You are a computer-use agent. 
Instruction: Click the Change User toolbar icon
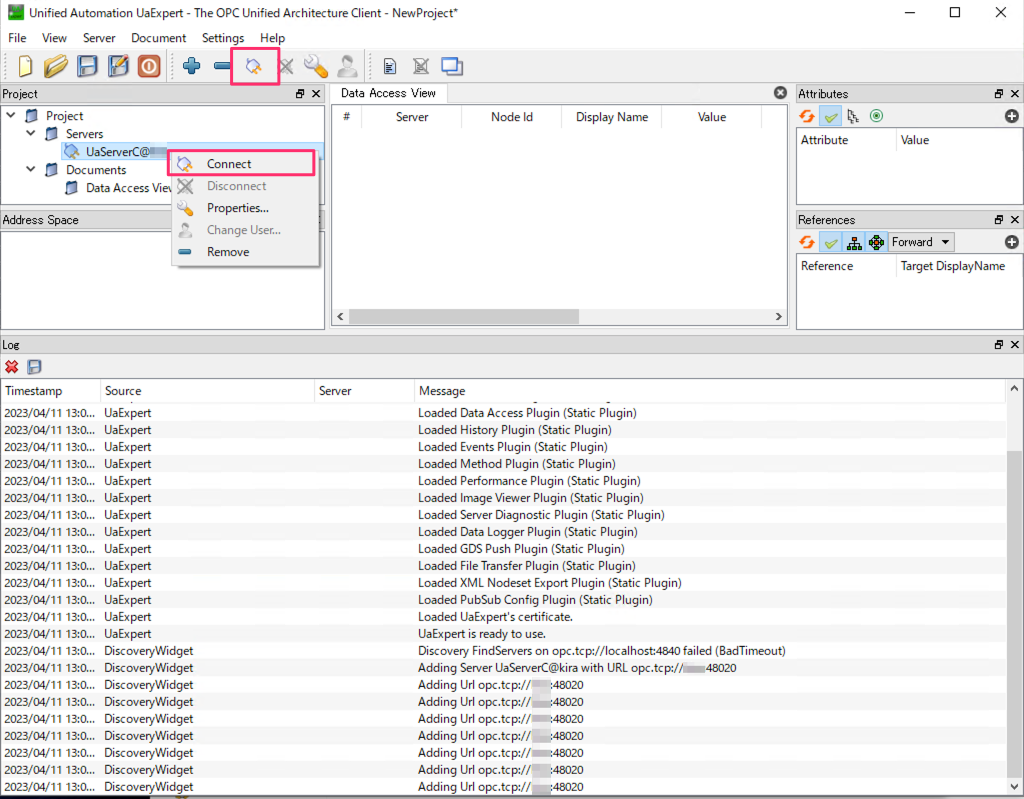(348, 66)
